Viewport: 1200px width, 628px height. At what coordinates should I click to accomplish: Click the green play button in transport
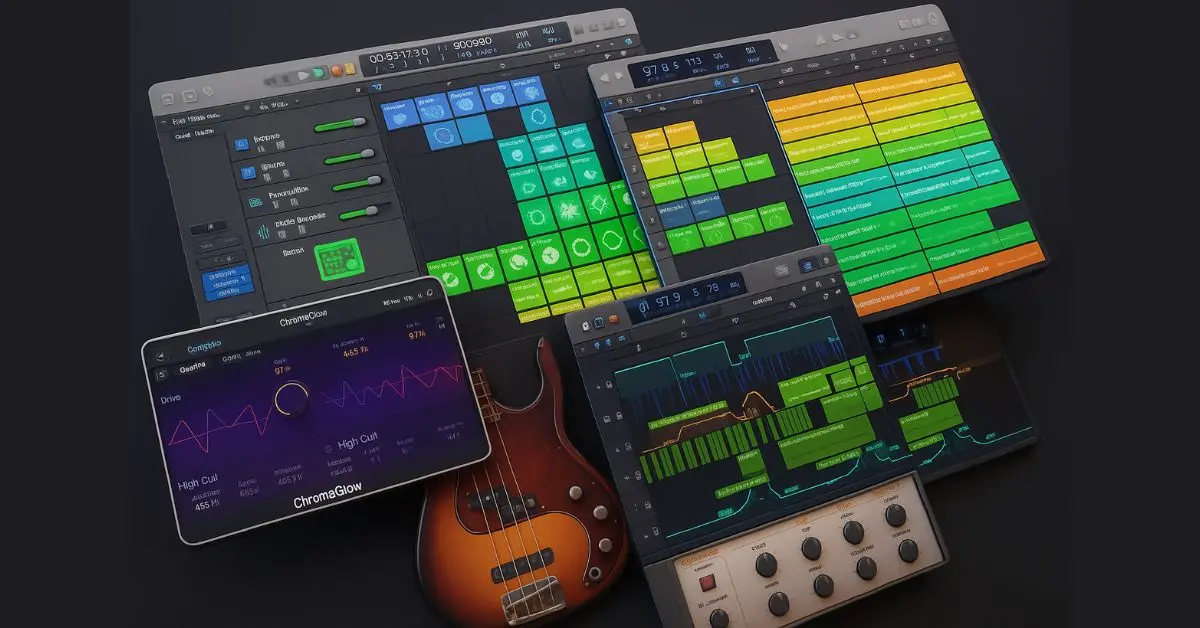pyautogui.click(x=318, y=73)
